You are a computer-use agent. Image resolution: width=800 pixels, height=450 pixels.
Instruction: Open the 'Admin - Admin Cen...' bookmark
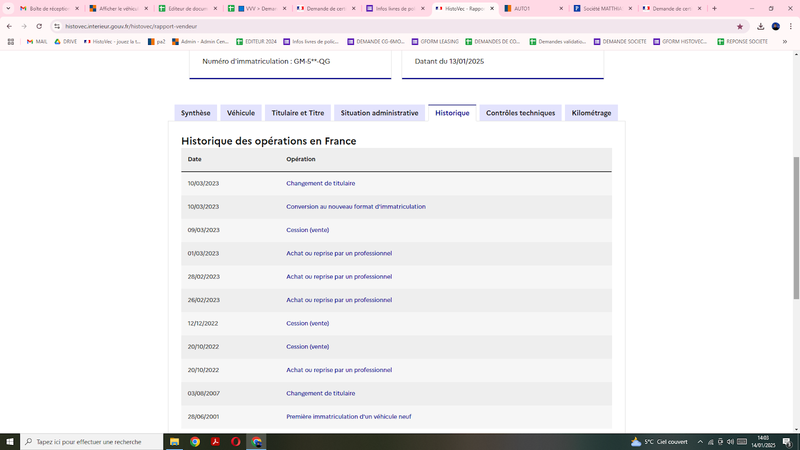tap(201, 41)
